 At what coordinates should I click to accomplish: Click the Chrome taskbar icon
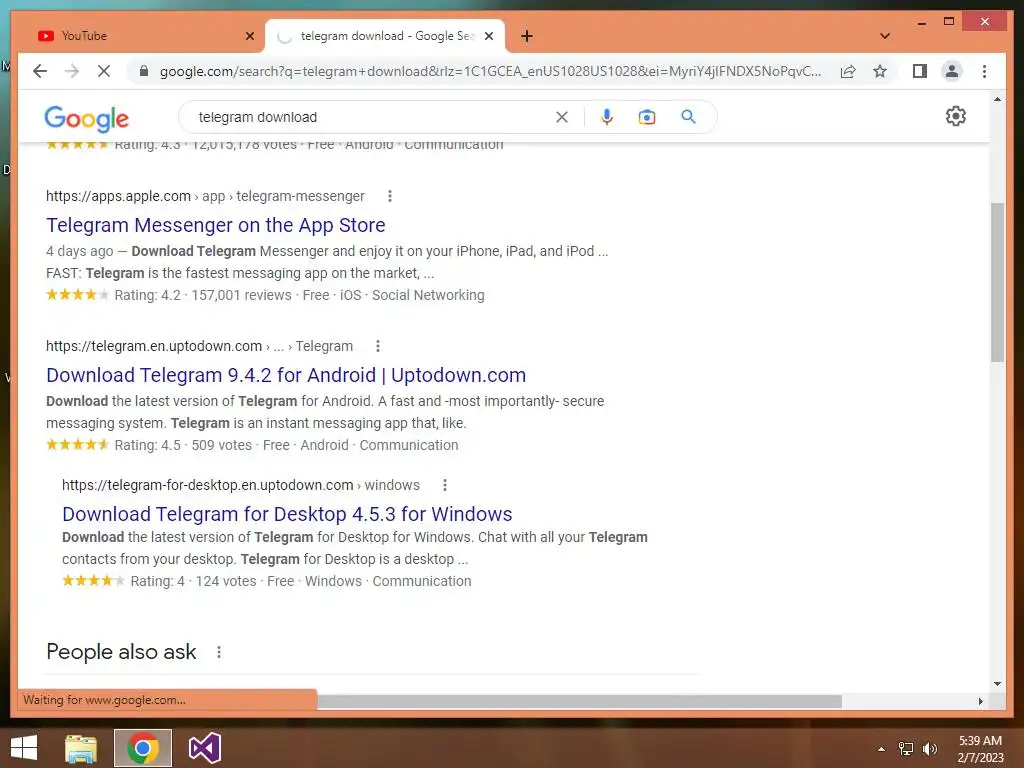pos(143,748)
